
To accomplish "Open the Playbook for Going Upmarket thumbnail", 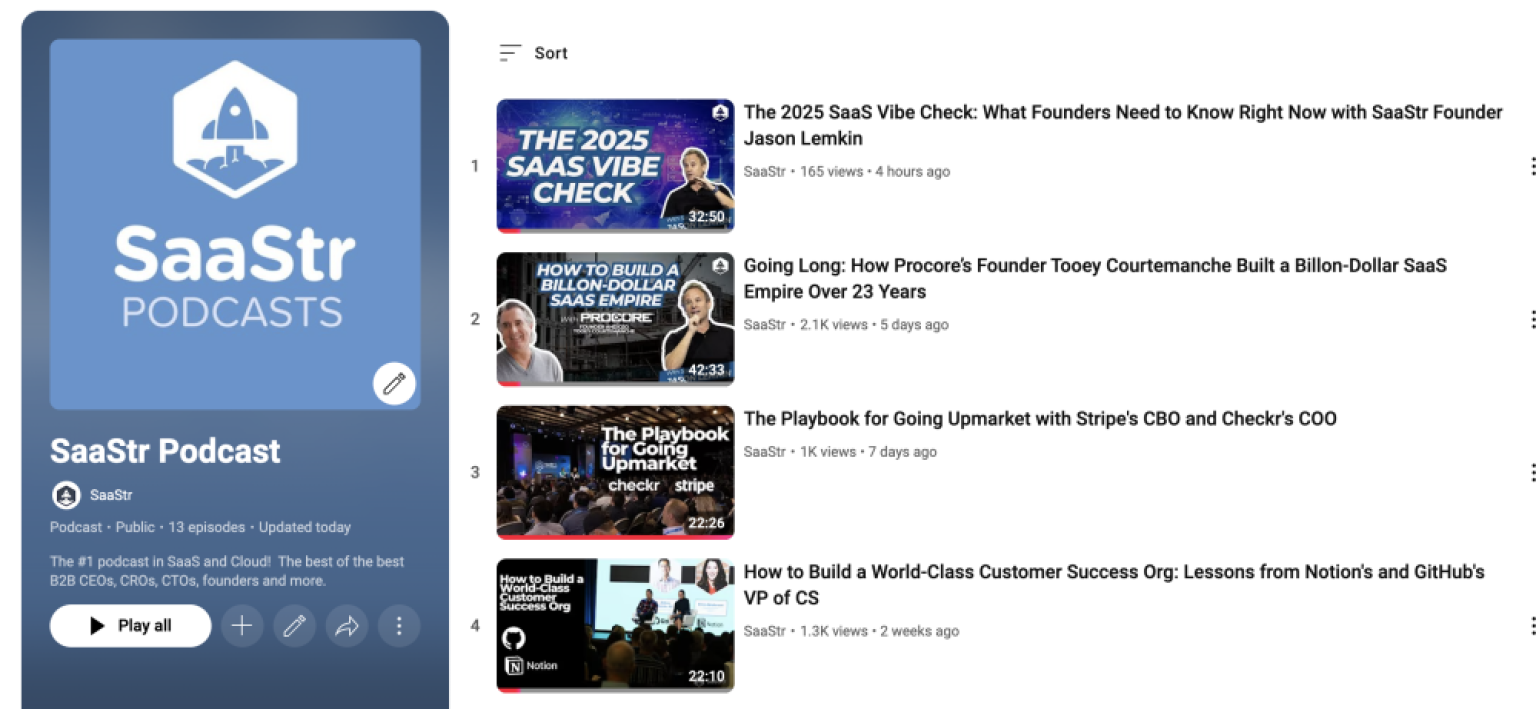I will [x=615, y=472].
